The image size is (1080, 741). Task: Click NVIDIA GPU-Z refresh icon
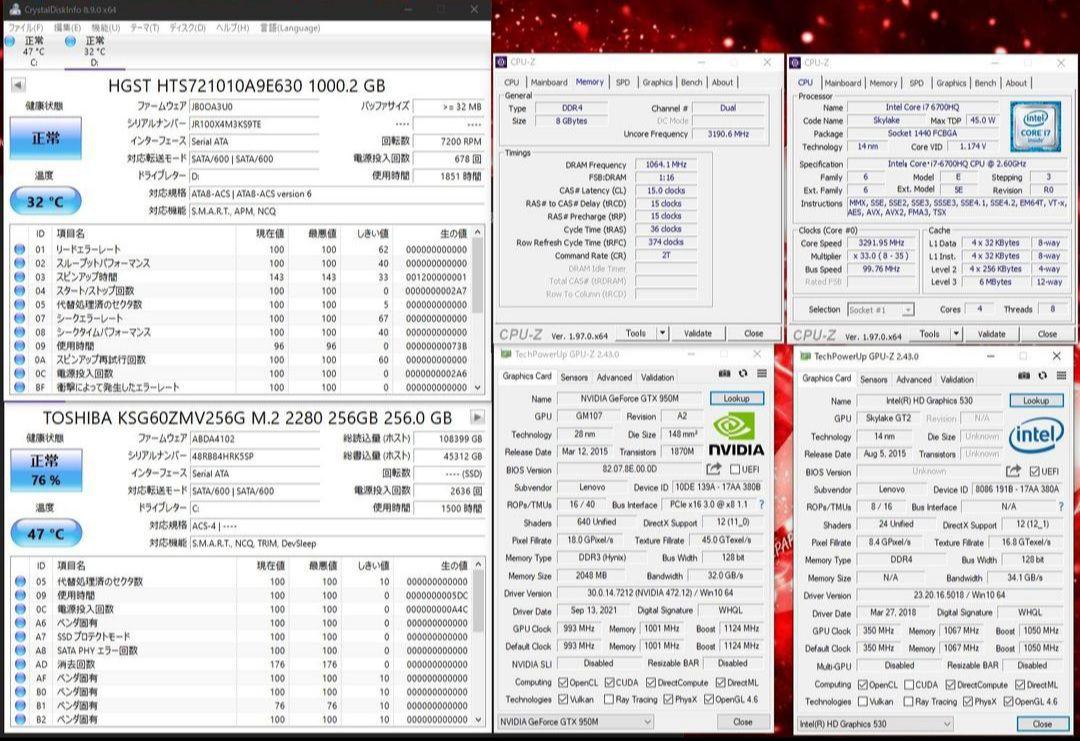click(x=742, y=374)
